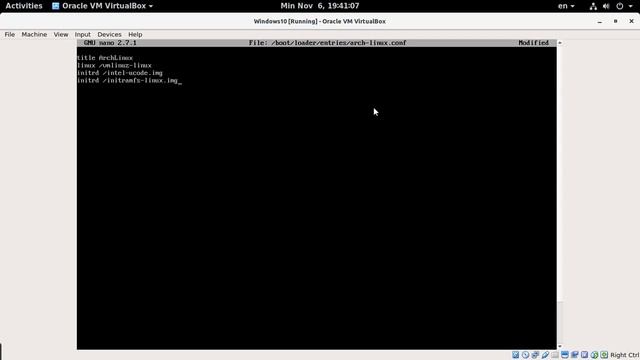The image size is (640, 360).
Task: Click the mouse integration indicator icon
Action: [x=594, y=355]
